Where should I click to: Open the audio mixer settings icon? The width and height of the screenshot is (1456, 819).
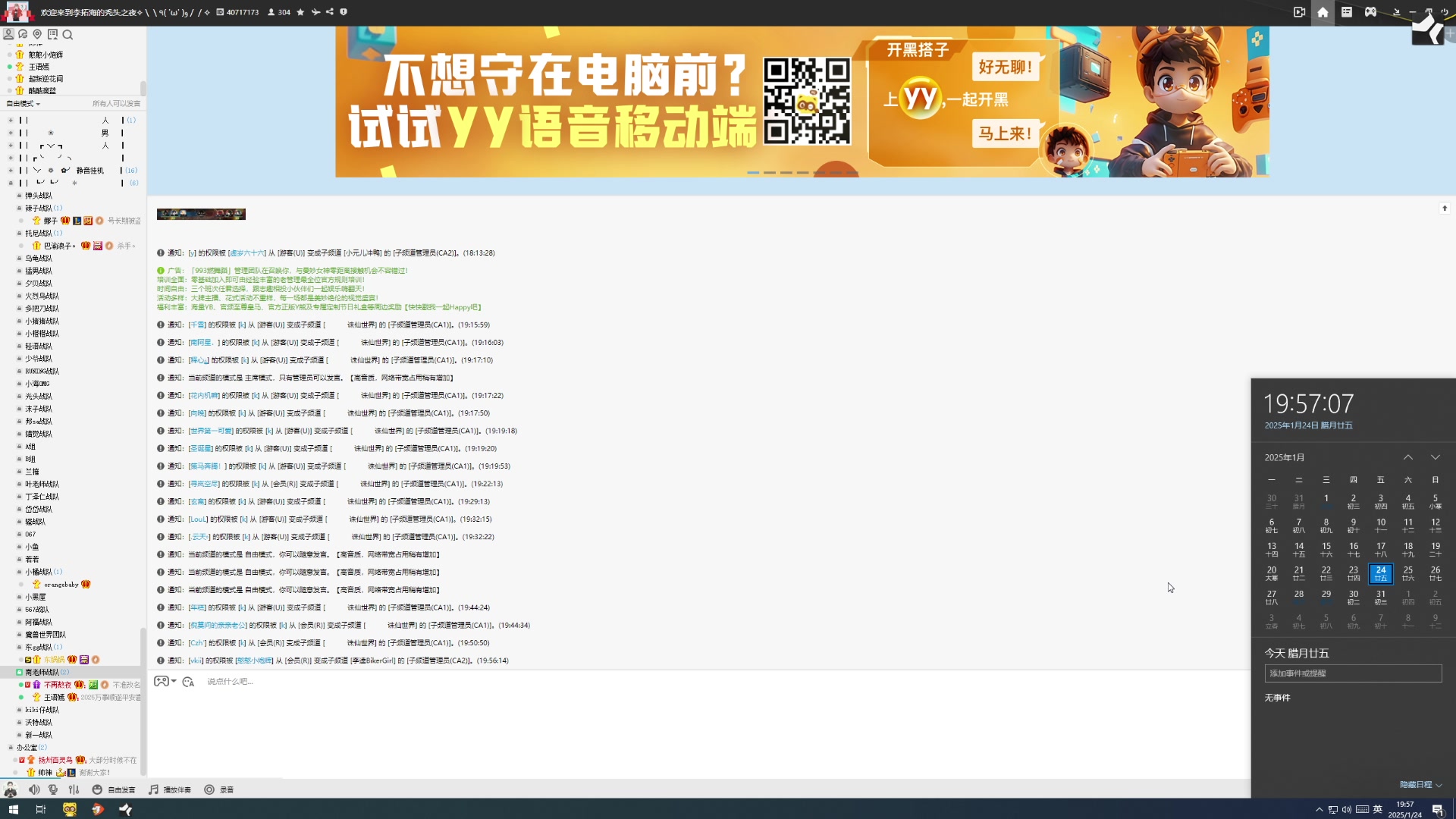[x=74, y=789]
